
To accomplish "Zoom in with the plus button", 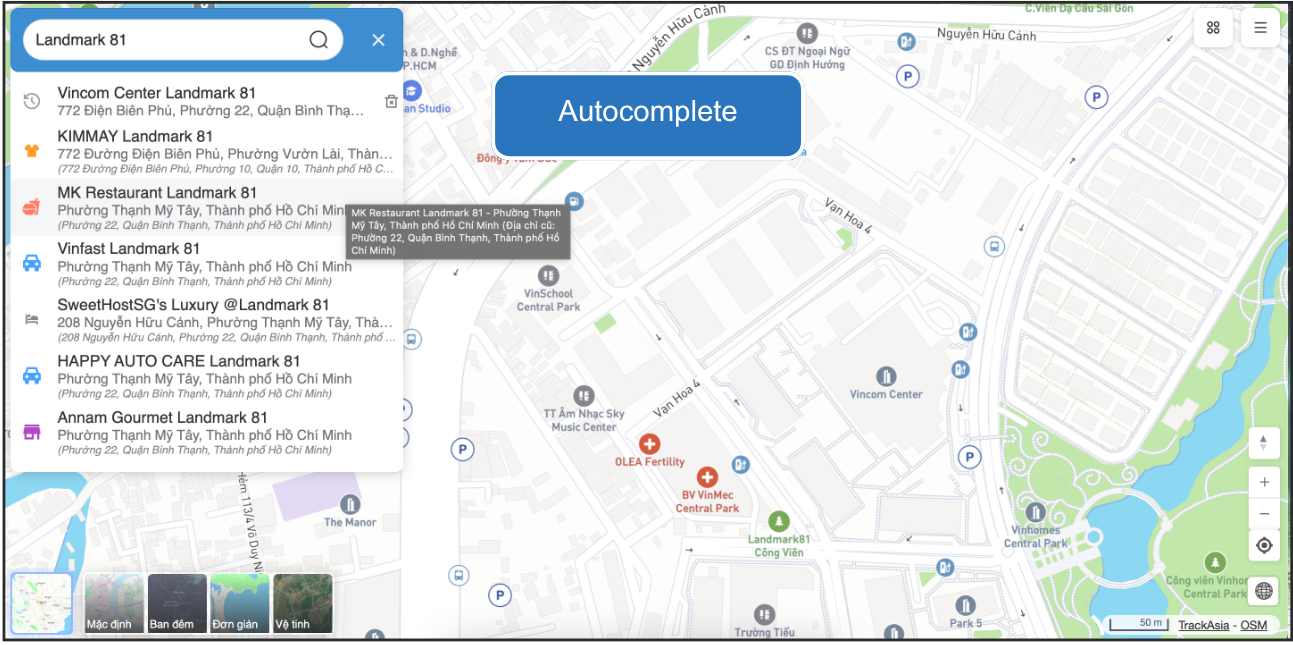I will [x=1264, y=482].
